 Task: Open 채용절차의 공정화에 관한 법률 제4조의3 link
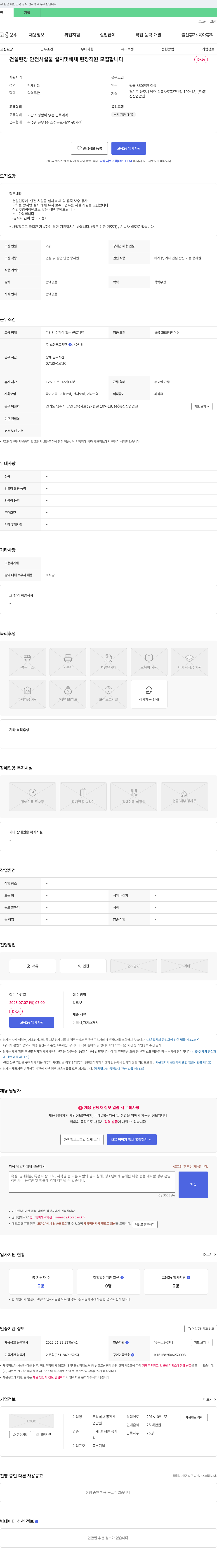tap(173, 1040)
